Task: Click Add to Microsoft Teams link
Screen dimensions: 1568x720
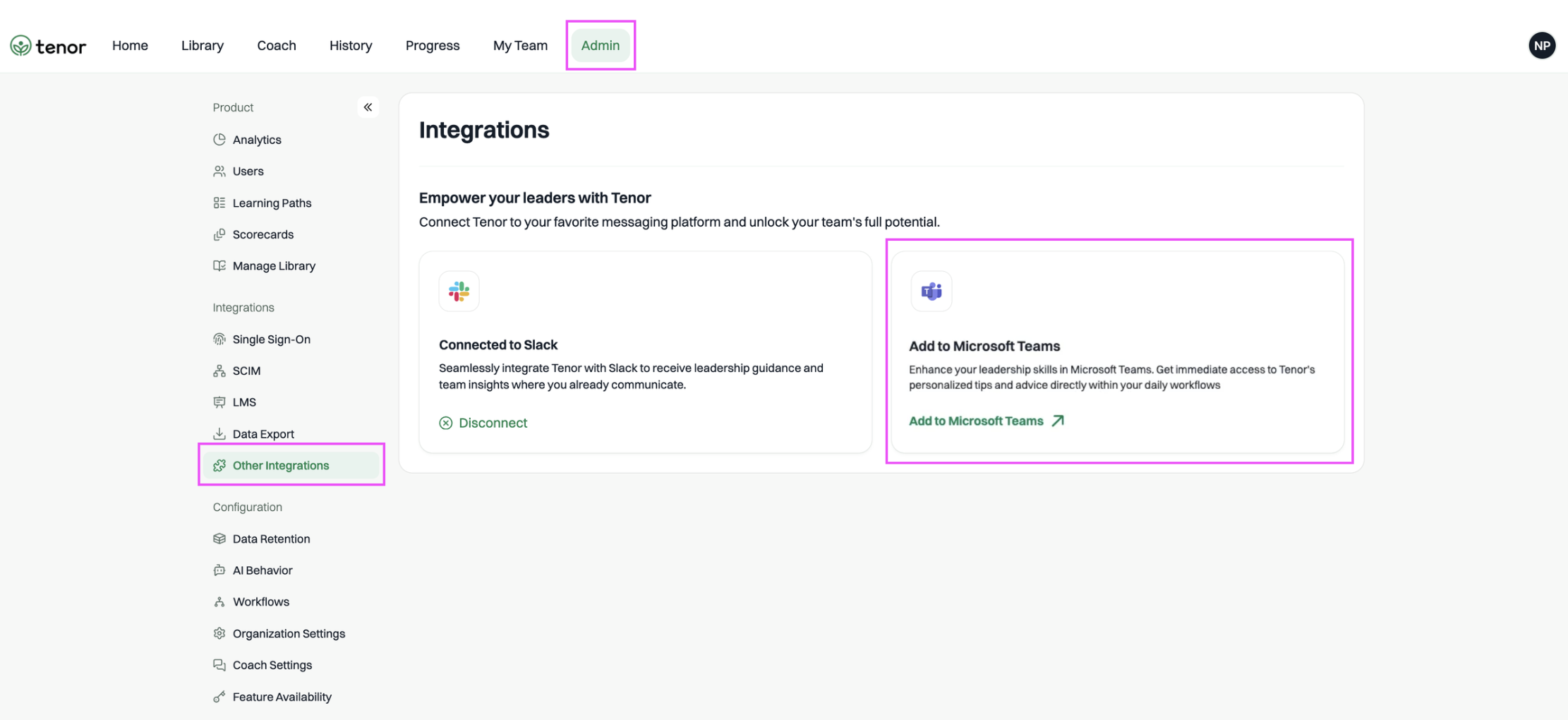Action: [x=987, y=421]
